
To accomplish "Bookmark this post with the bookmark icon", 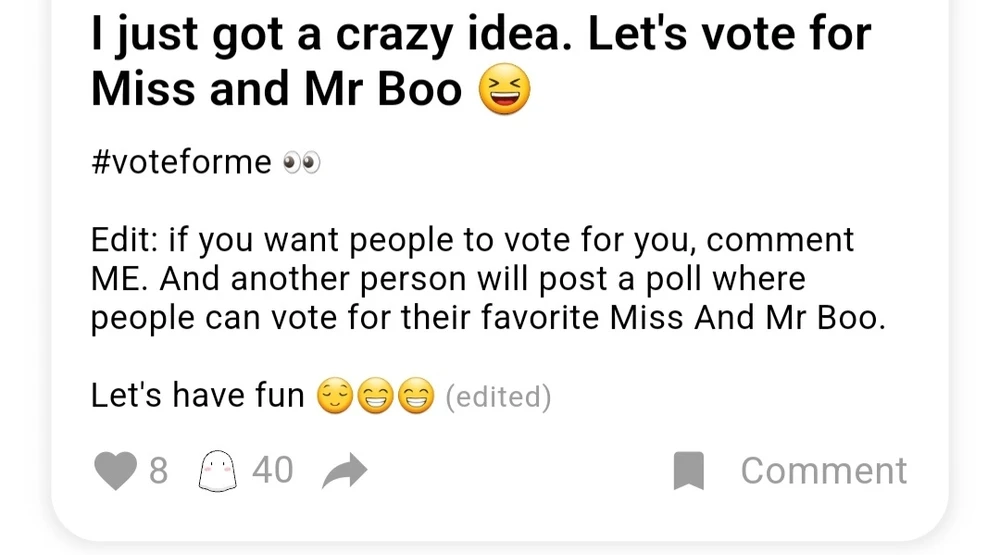I will 689,471.
